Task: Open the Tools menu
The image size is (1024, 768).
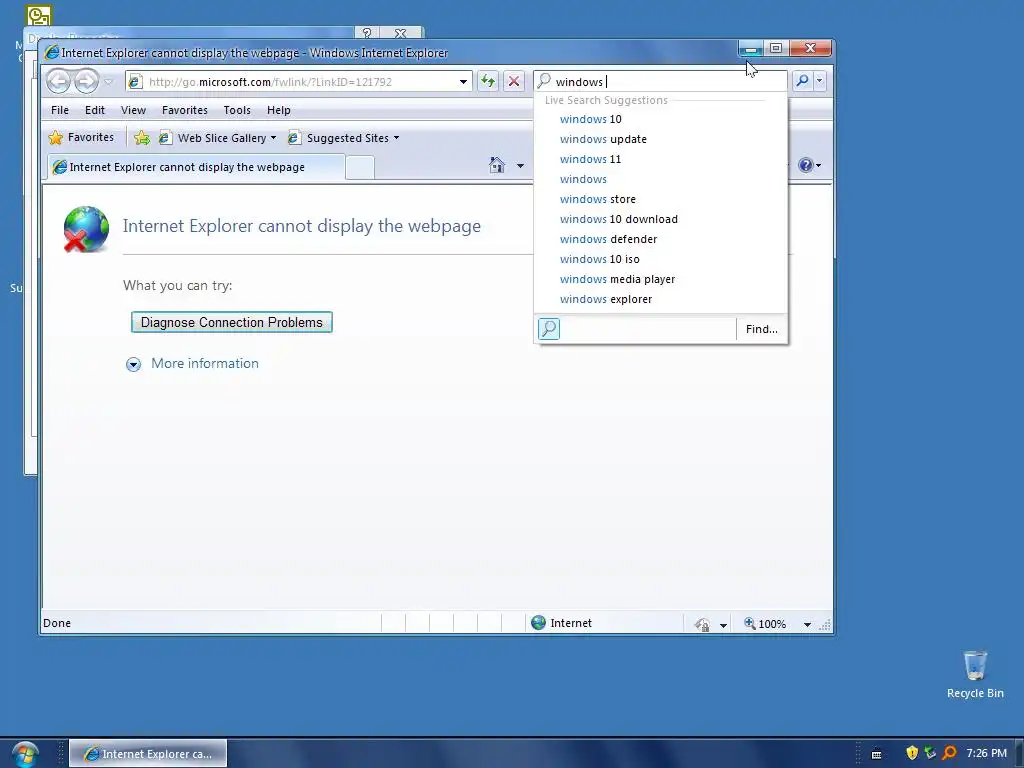Action: coord(237,110)
